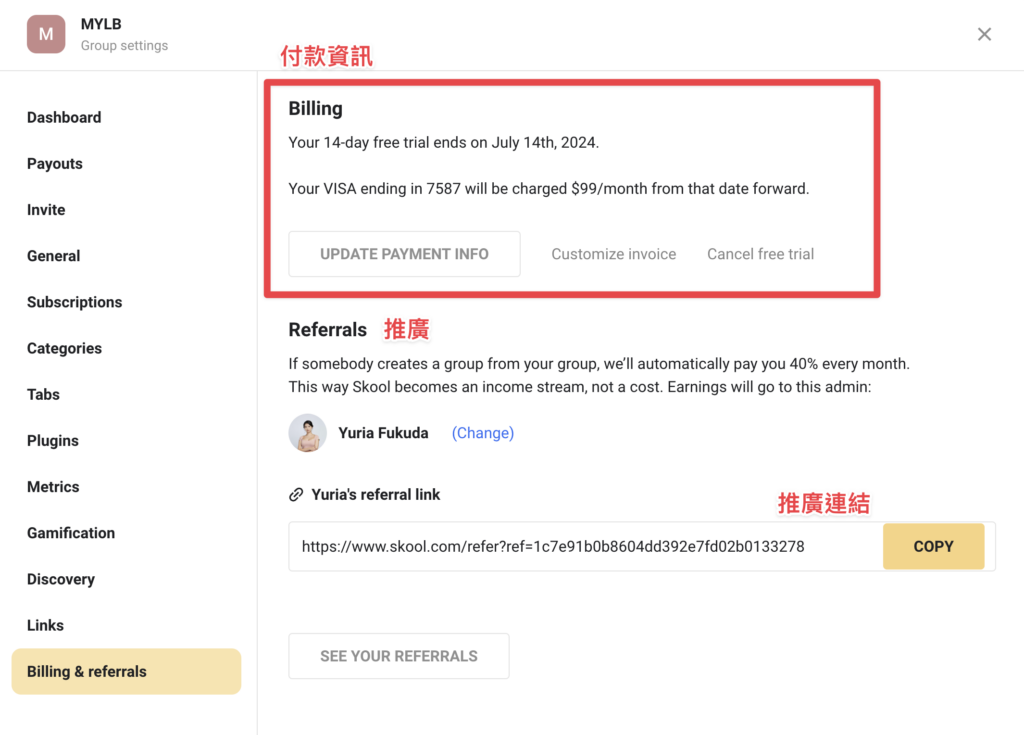Screen dimensions: 1024x735
Task: Click the Referrals heading
Action: (328, 330)
